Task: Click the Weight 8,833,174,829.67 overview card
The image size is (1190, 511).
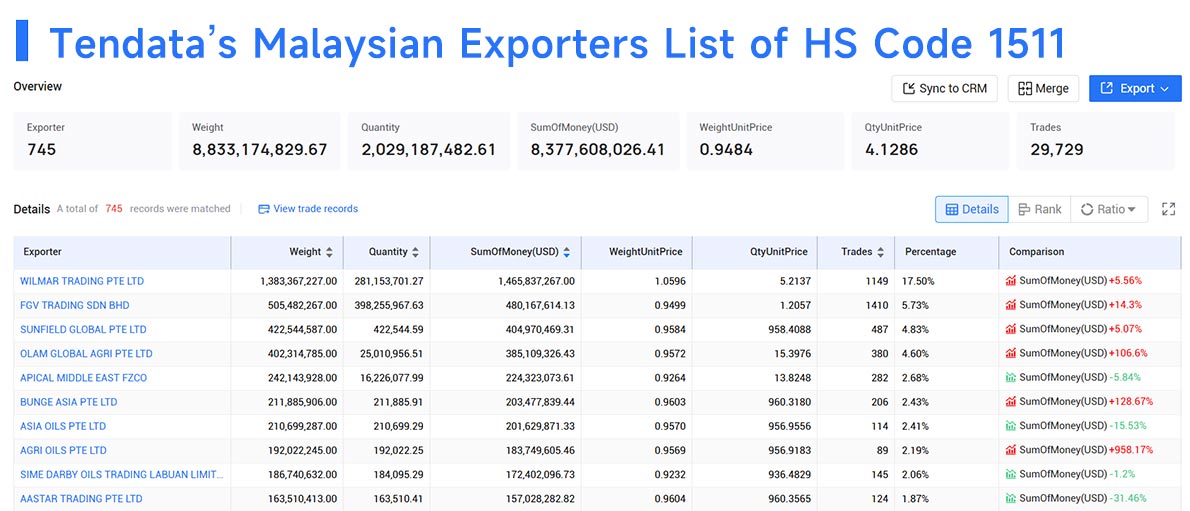Action: [x=260, y=140]
